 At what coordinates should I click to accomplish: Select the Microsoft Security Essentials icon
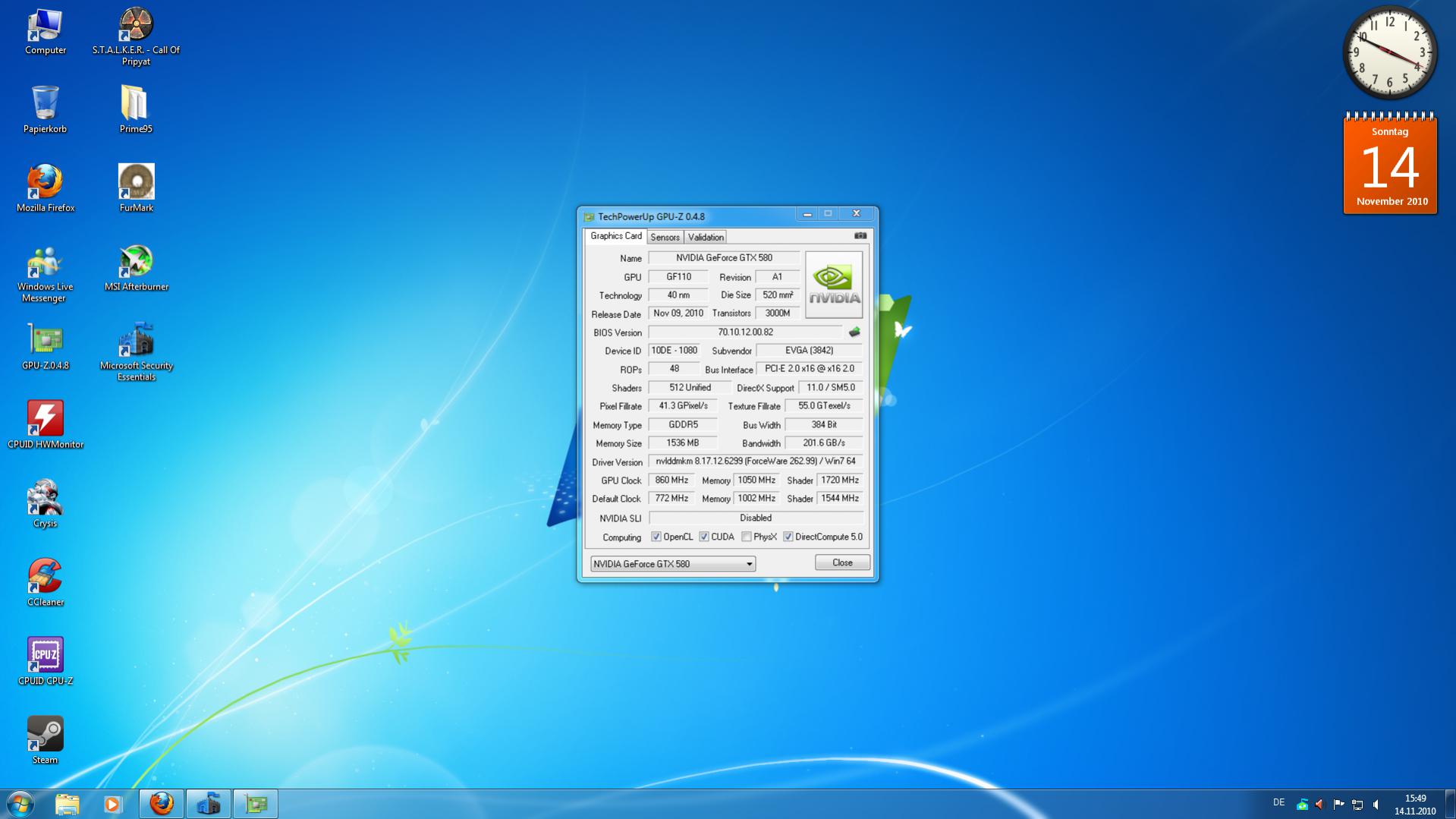click(136, 352)
